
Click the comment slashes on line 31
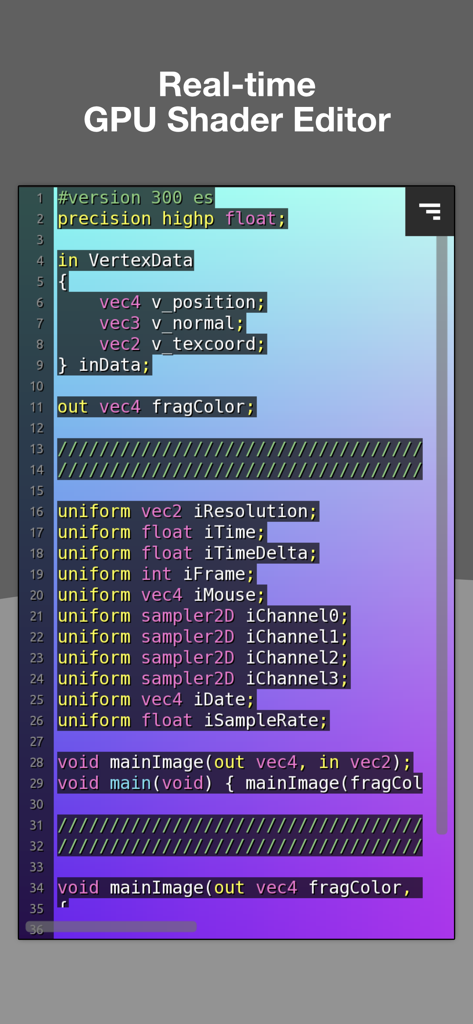(x=240, y=825)
